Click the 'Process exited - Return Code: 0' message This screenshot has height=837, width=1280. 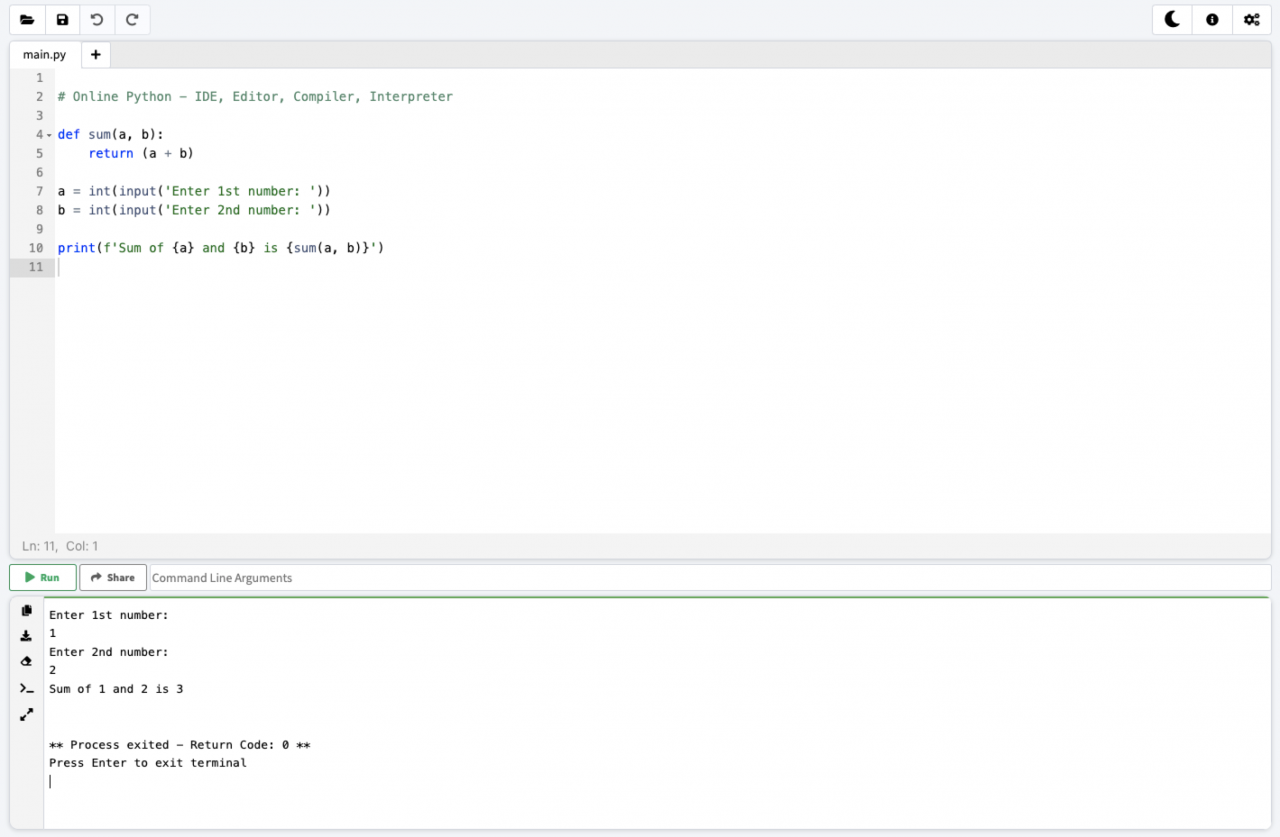pyautogui.click(x=180, y=745)
